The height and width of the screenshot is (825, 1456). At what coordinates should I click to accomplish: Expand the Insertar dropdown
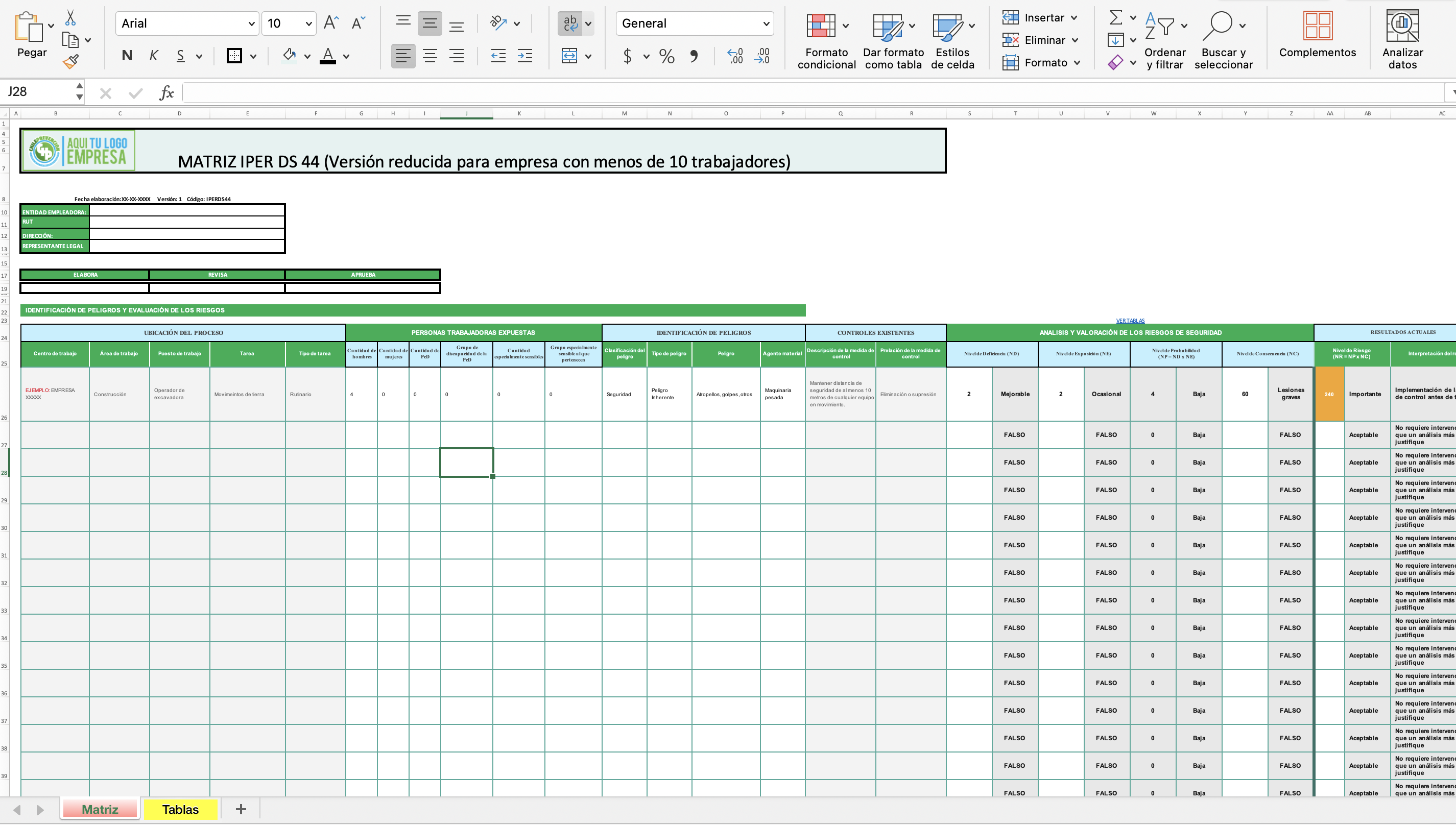1075,17
